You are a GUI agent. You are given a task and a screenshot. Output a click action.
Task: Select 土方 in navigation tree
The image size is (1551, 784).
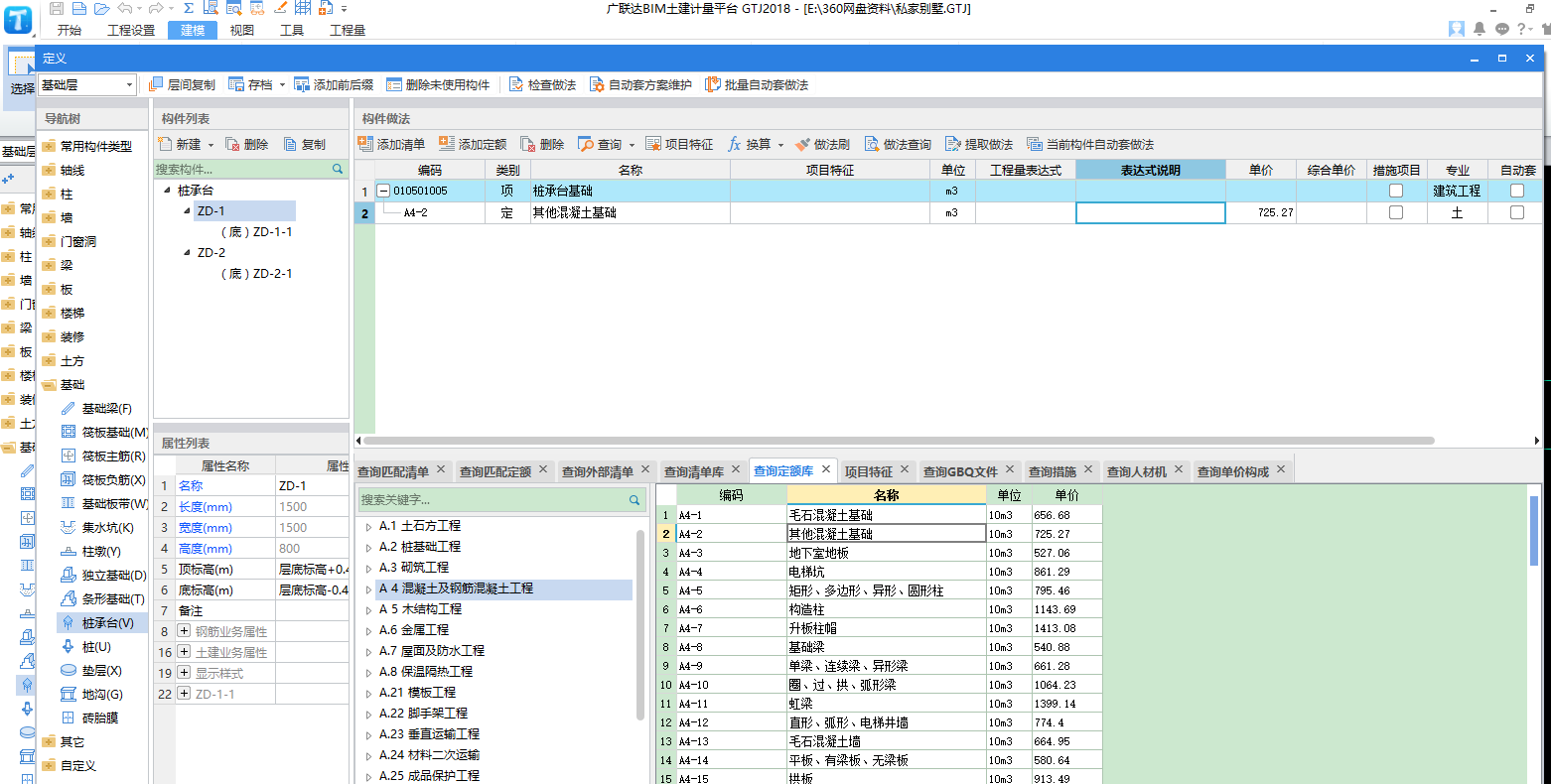72,360
